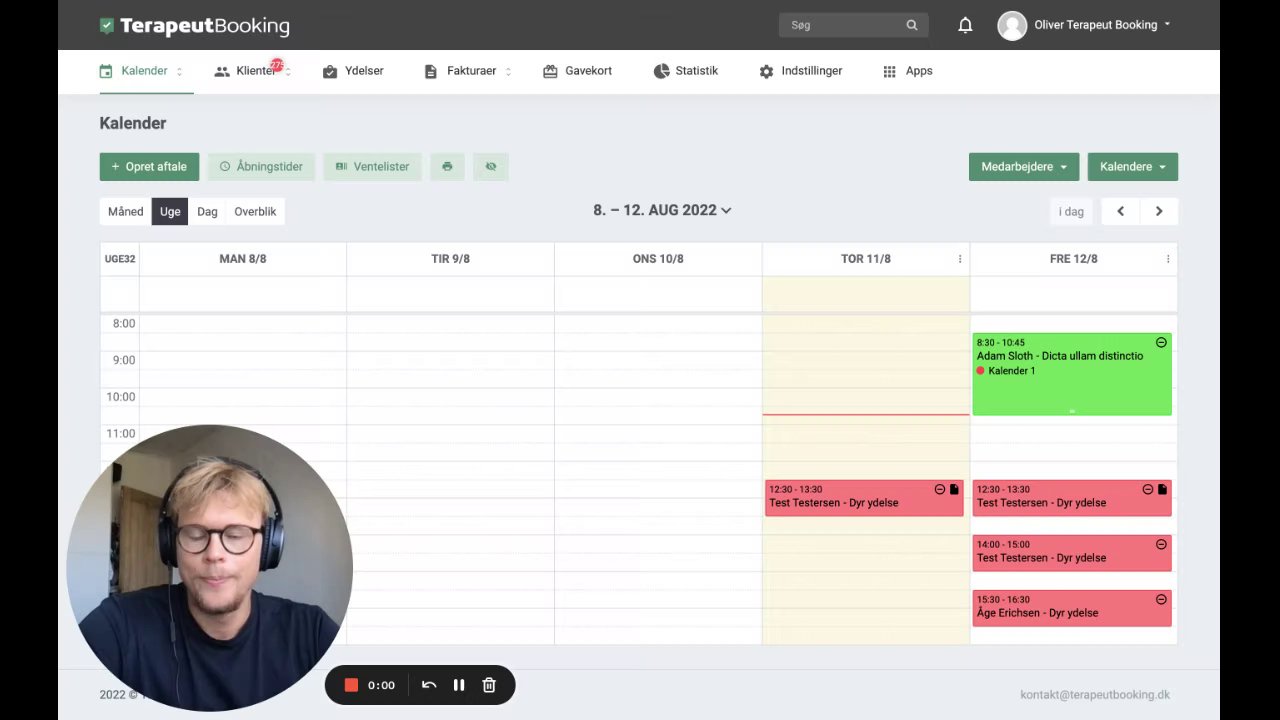Click minus icon on Thursday 12:30 appointment
1280x720 pixels.
(940, 489)
